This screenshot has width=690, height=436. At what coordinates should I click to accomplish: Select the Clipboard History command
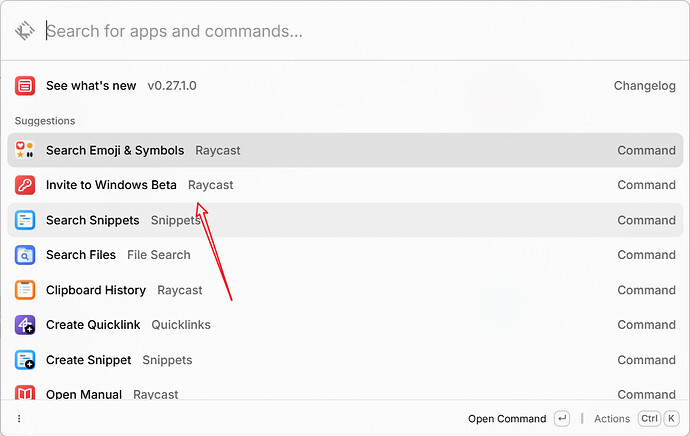tap(345, 290)
